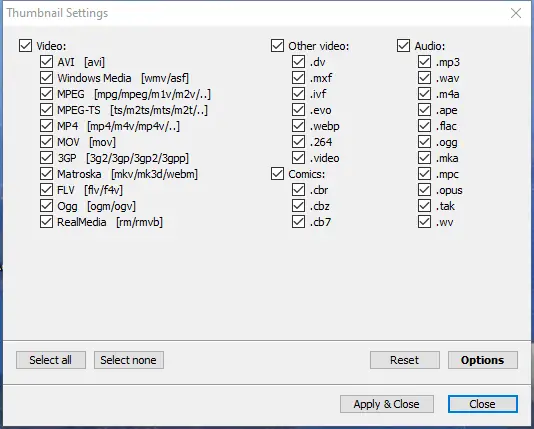Toggle the MPEG-TS checkbox

46,110
